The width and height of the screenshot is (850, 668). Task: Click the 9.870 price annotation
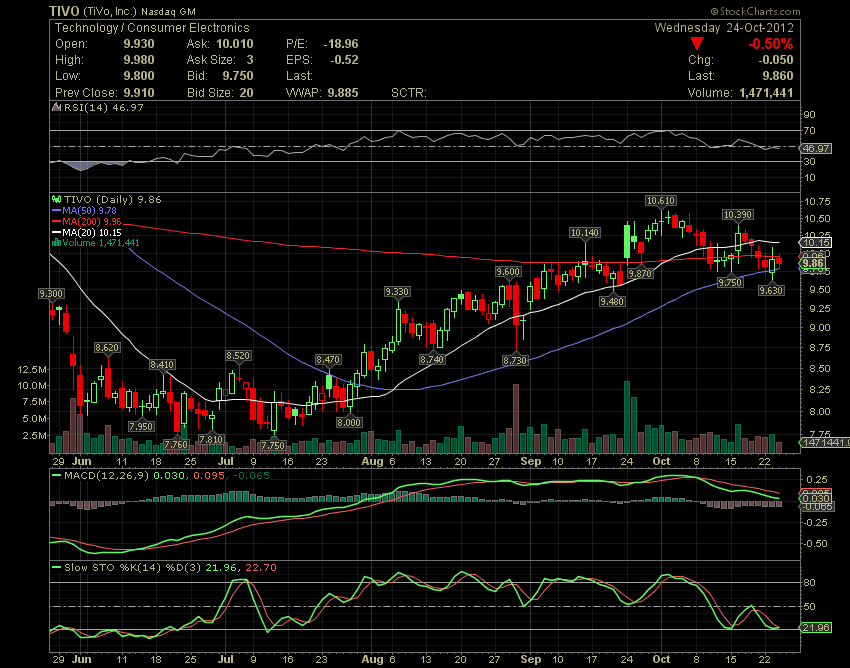(640, 273)
